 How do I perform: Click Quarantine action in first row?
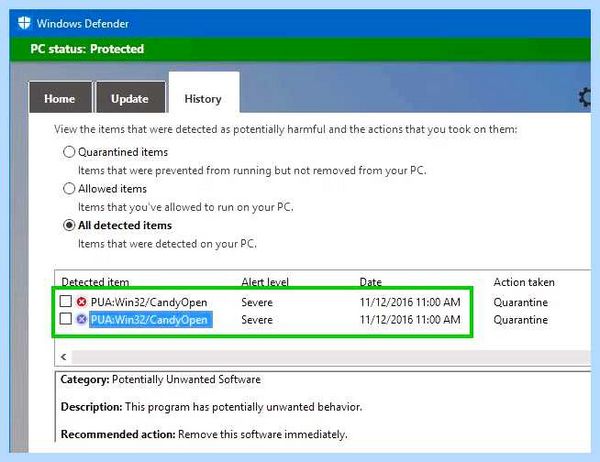pyautogui.click(x=520, y=302)
